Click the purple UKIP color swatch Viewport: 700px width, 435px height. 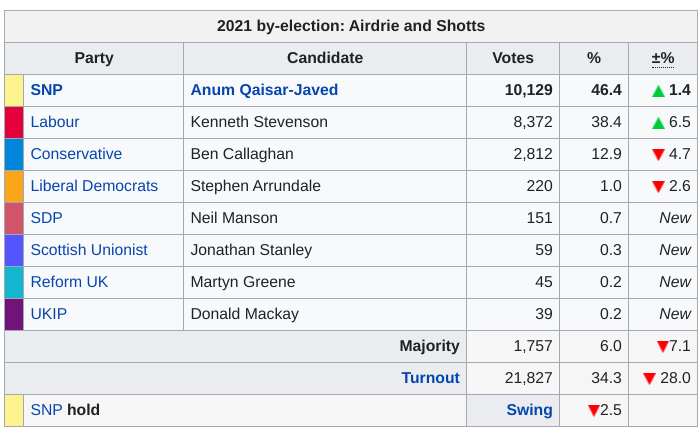[14, 314]
